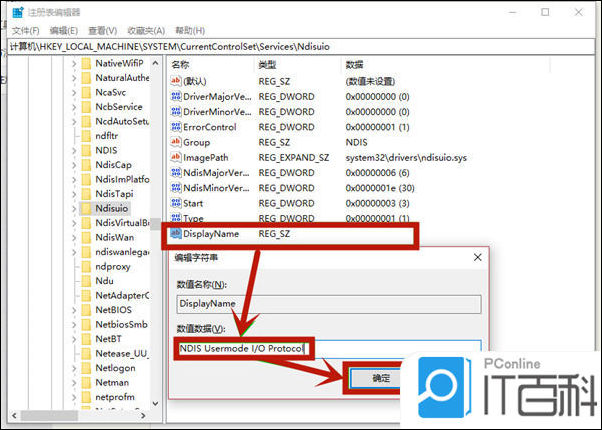Click the NdisMajorVer... DWORD value icon
The height and width of the screenshot is (430, 602).
click(x=176, y=173)
